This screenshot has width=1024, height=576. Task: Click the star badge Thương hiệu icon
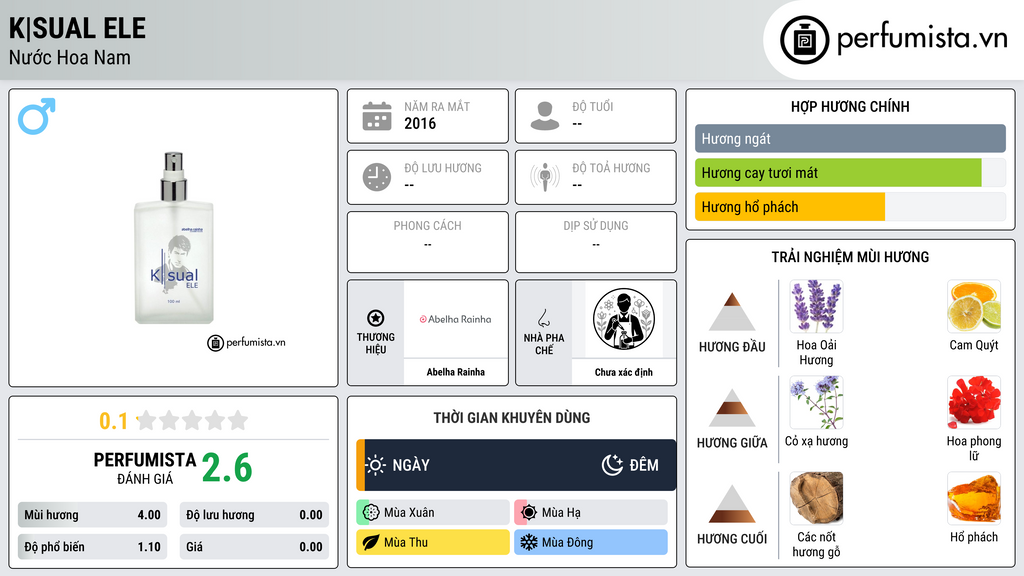coord(376,318)
